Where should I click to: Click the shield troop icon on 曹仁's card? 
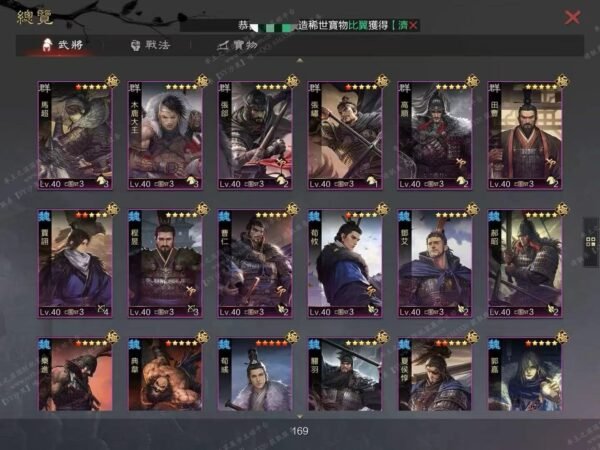[x=280, y=308]
